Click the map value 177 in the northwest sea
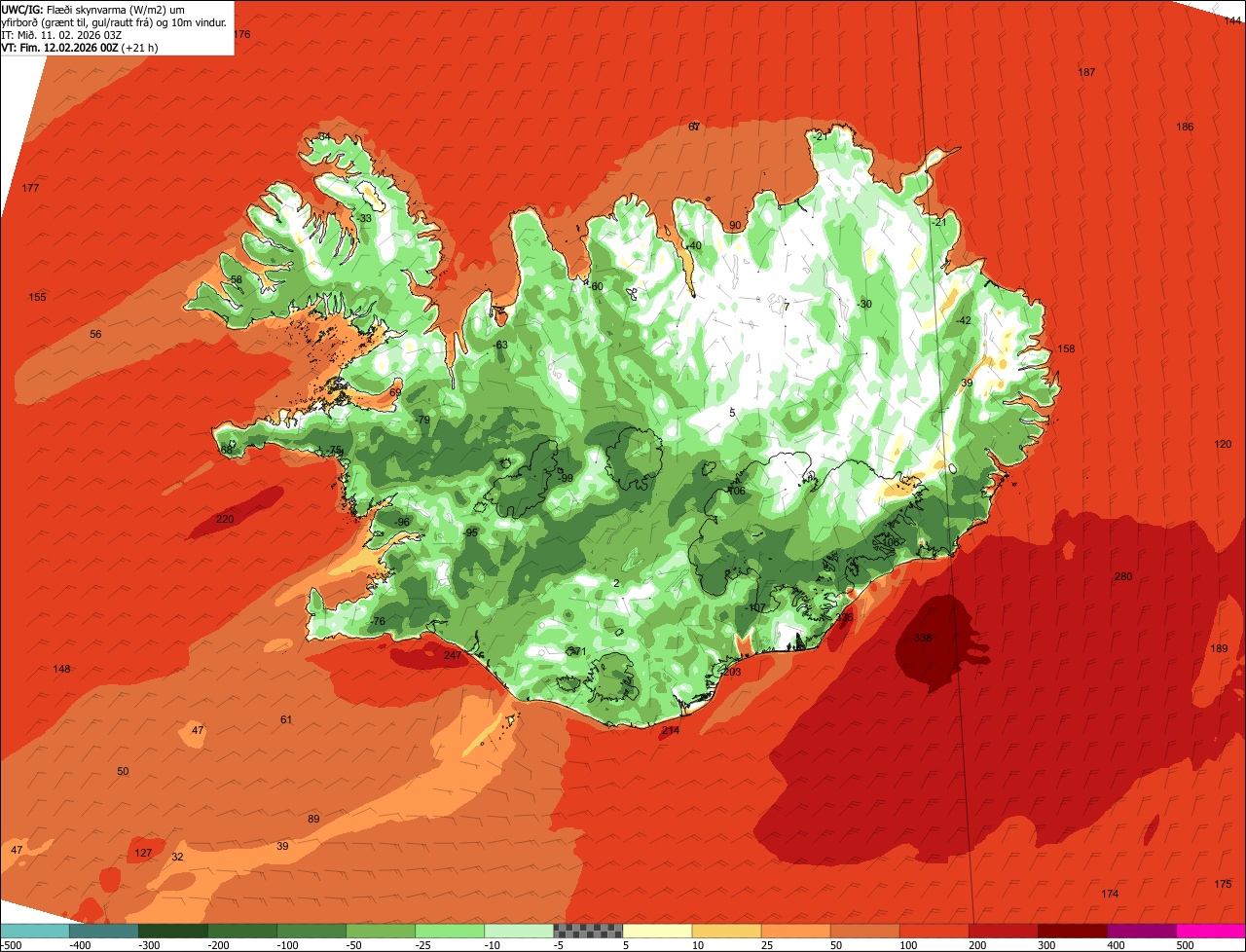Screen dimensions: 1246x952 click(x=30, y=187)
